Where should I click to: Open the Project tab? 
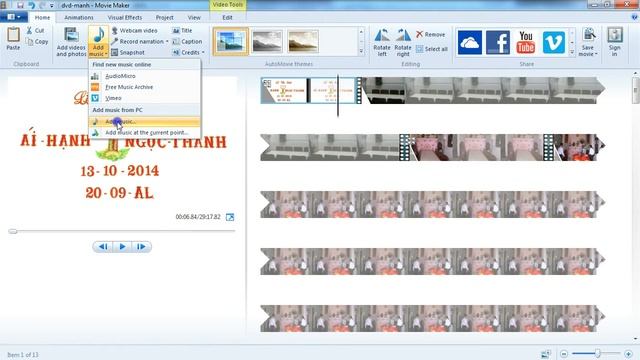pyautogui.click(x=164, y=18)
